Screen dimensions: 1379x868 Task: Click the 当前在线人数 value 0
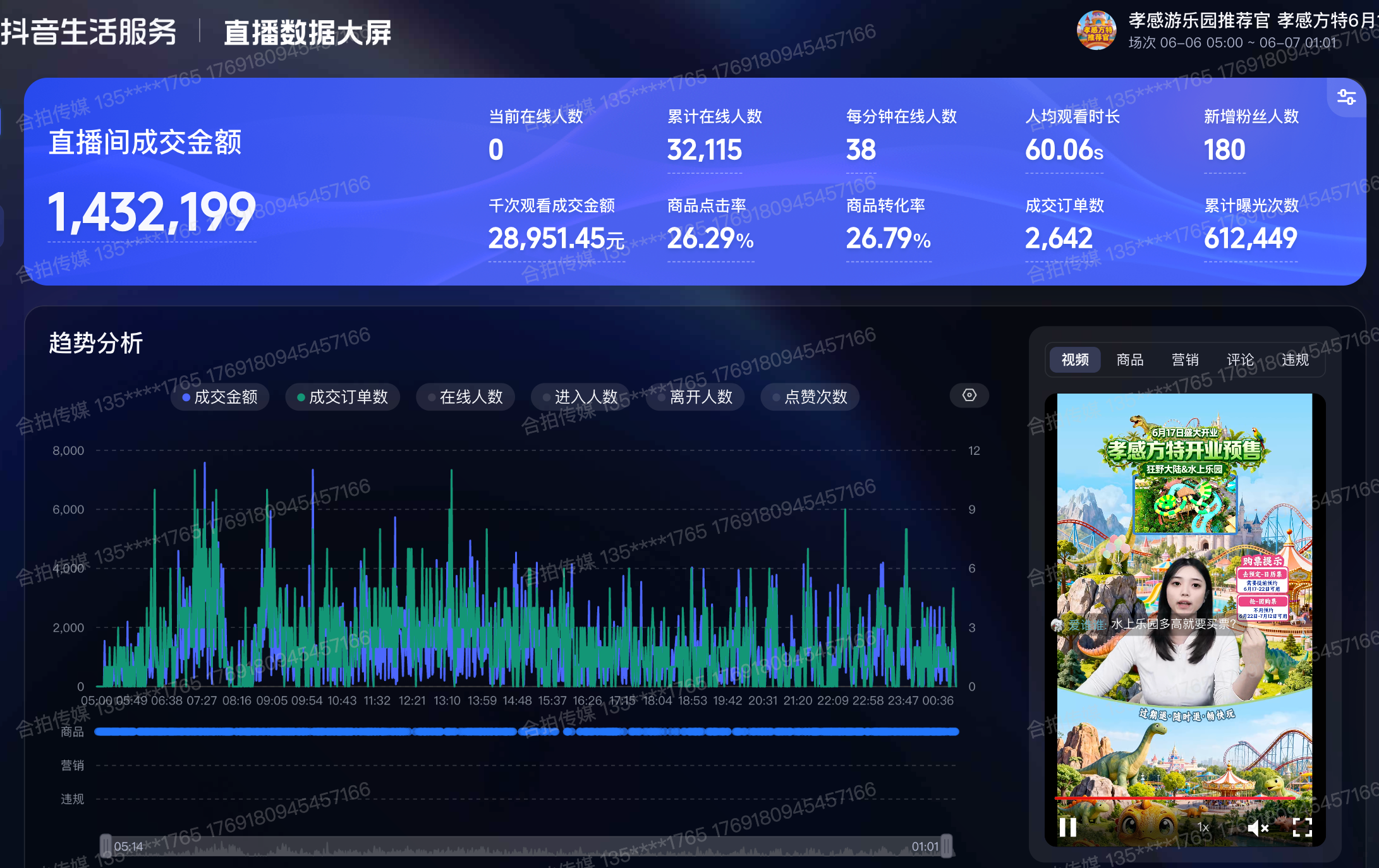[496, 150]
